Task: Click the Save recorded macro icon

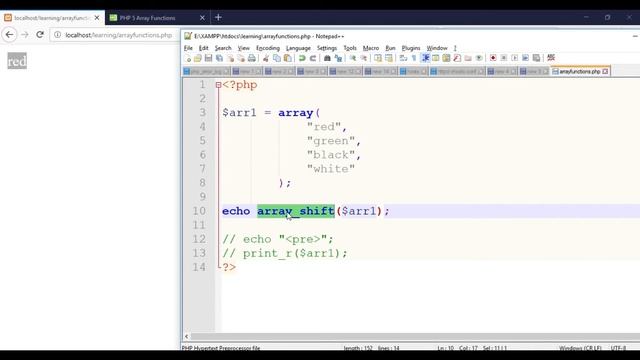Action: (536, 58)
